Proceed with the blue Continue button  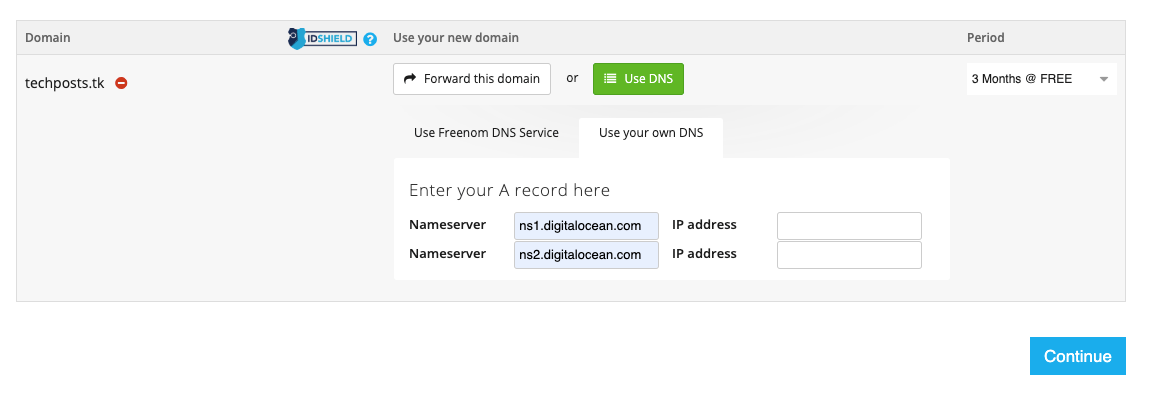(x=1077, y=356)
